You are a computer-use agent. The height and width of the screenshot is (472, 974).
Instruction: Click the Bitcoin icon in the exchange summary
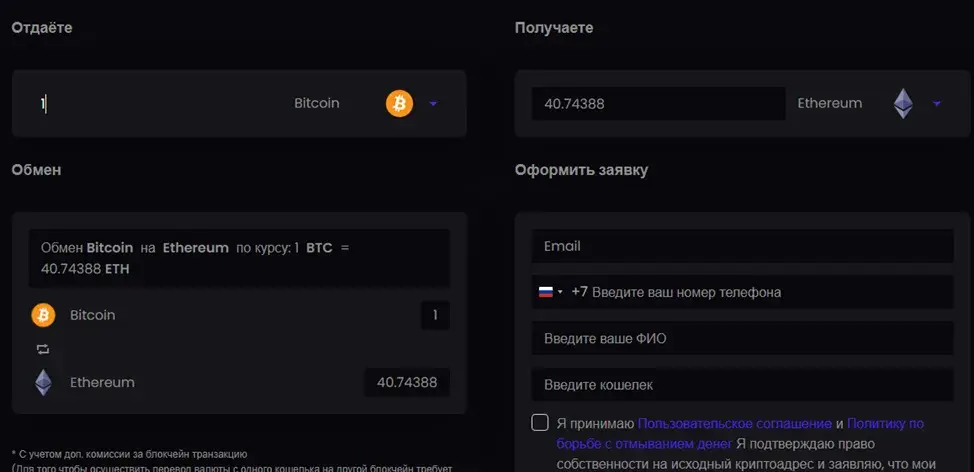43,315
